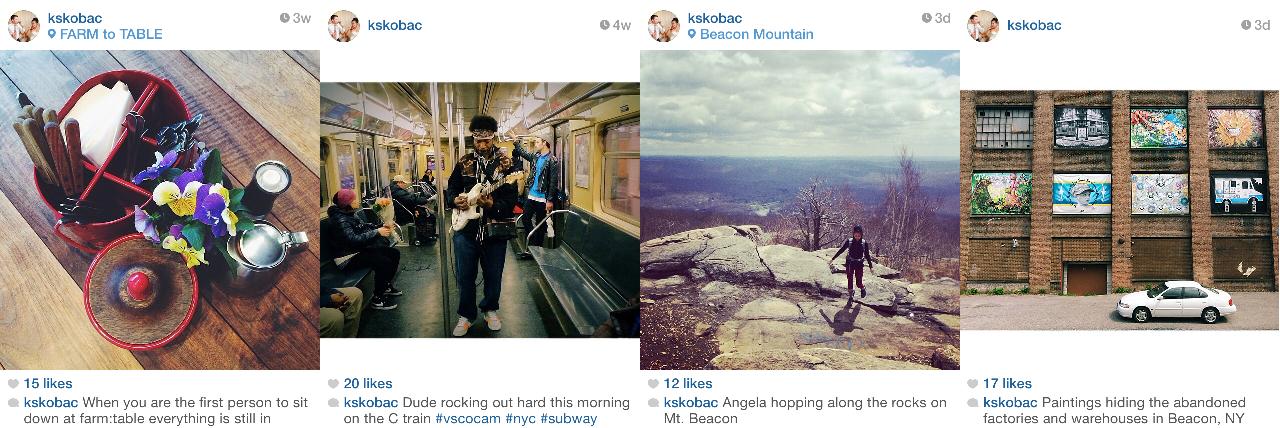Open the #vscocam hashtag
Viewport: 1280px width, 428px height.
coord(468,419)
